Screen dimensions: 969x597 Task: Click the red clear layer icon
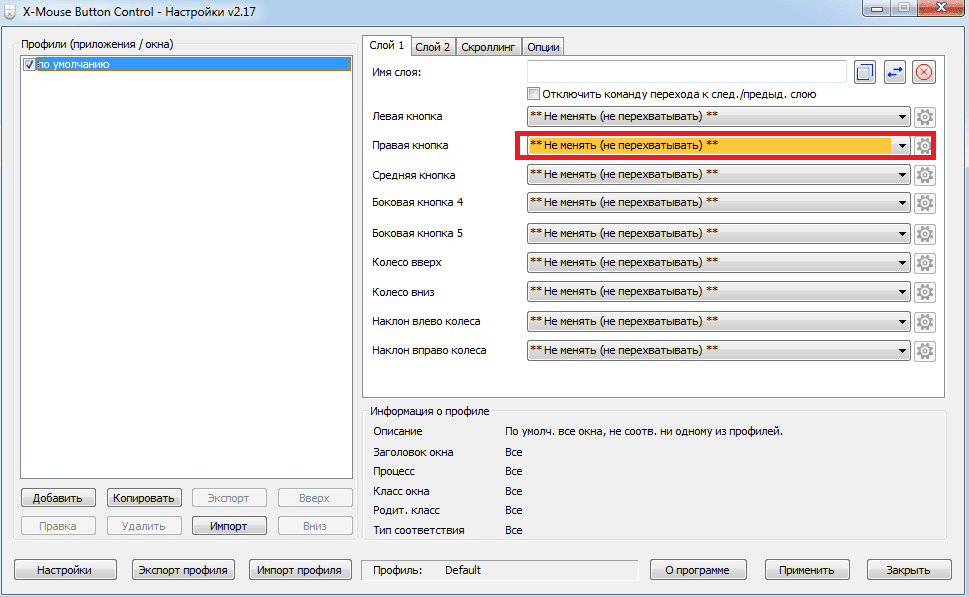tap(923, 71)
